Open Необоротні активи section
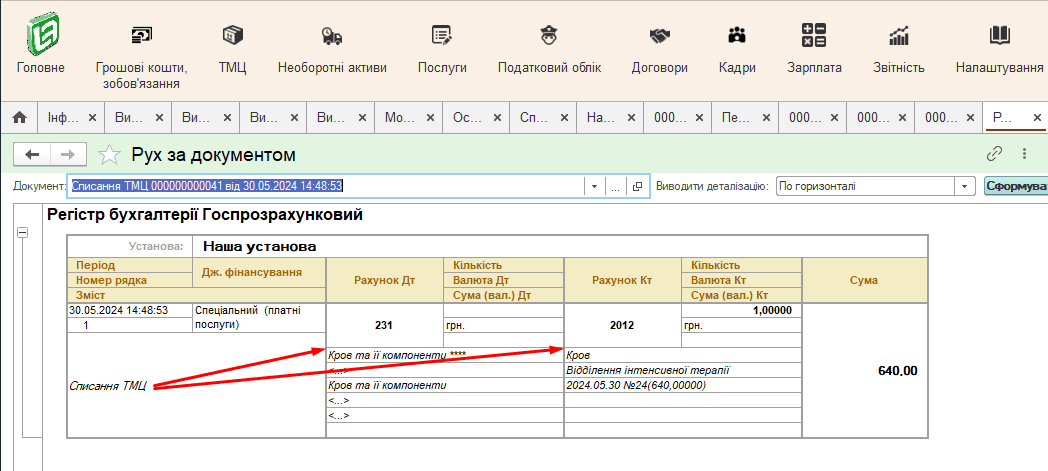 332,36
